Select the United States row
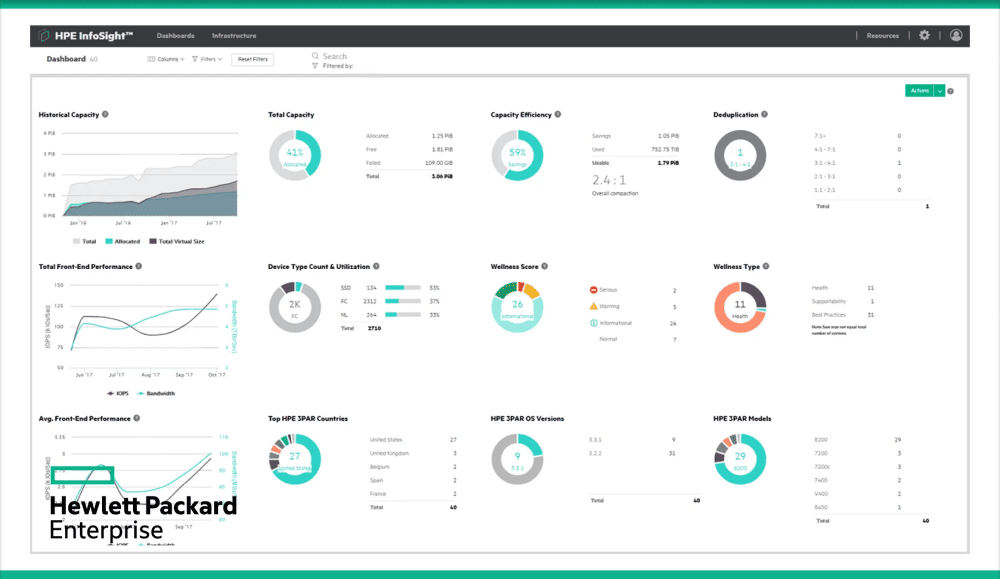The image size is (1000, 579). click(x=413, y=440)
